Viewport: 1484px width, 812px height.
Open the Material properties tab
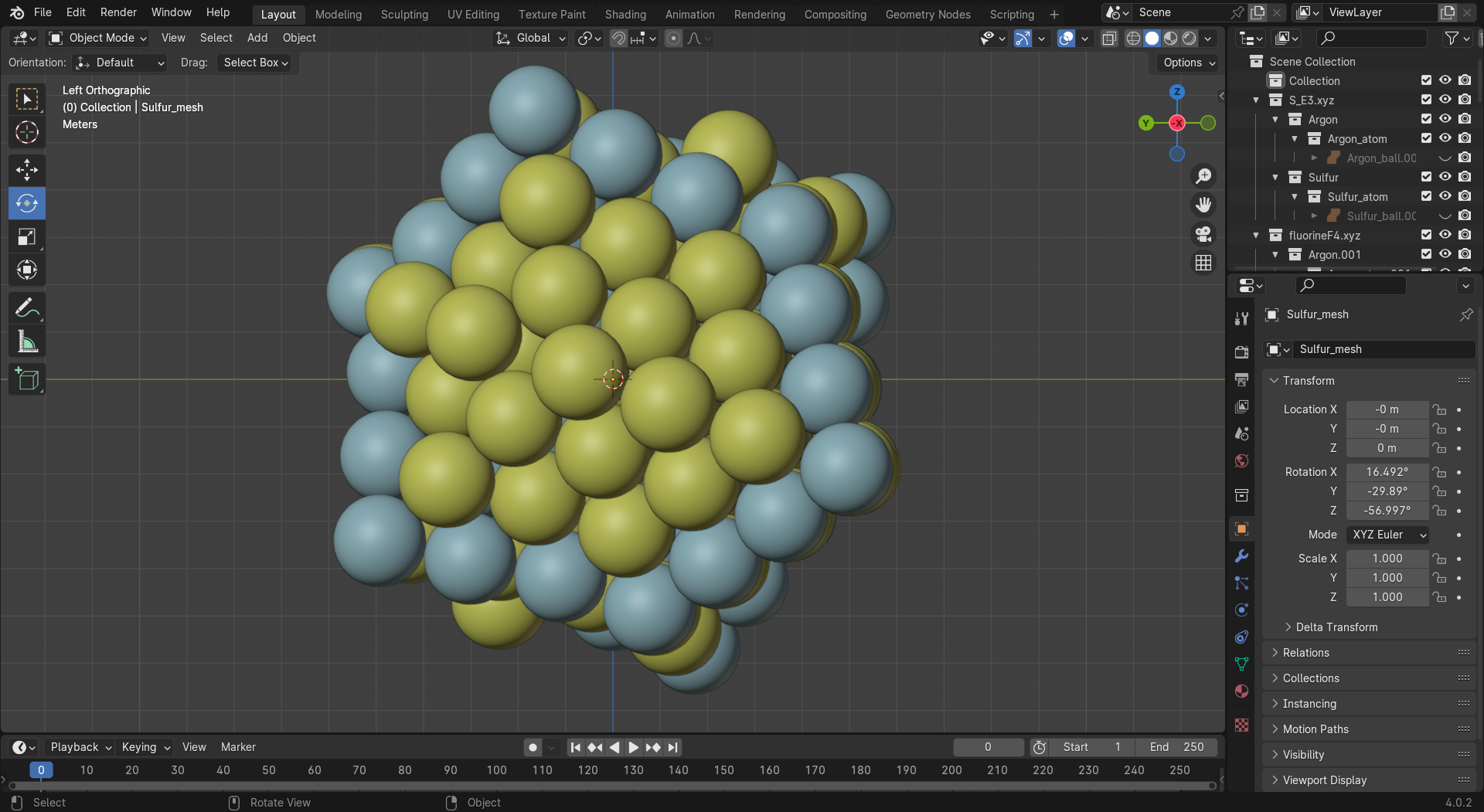point(1241,691)
